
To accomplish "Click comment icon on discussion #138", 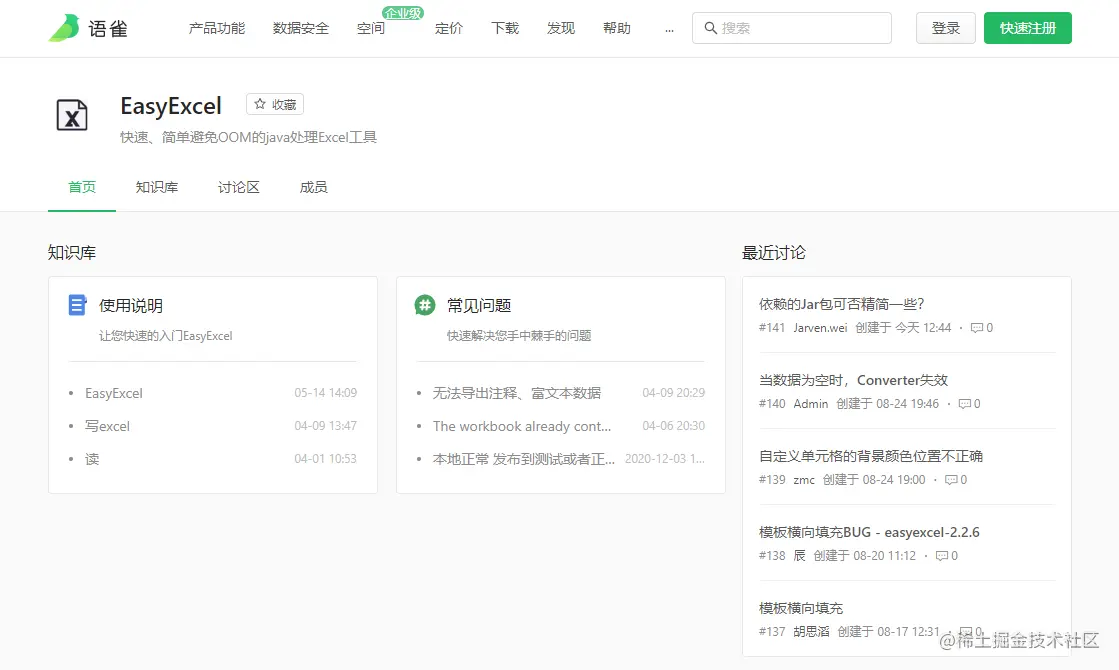I will [x=941, y=556].
